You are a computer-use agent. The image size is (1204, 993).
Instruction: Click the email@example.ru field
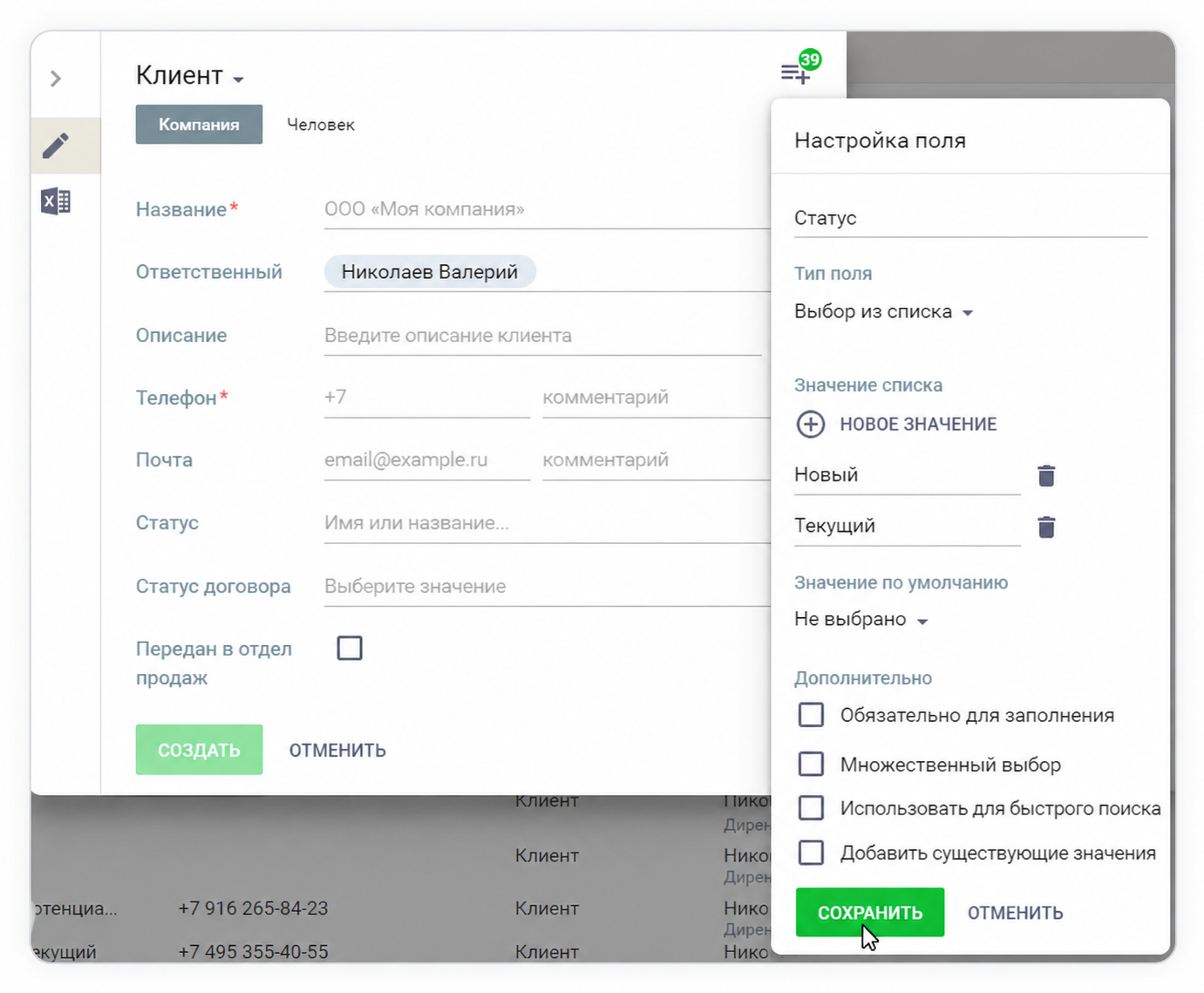[427, 461]
